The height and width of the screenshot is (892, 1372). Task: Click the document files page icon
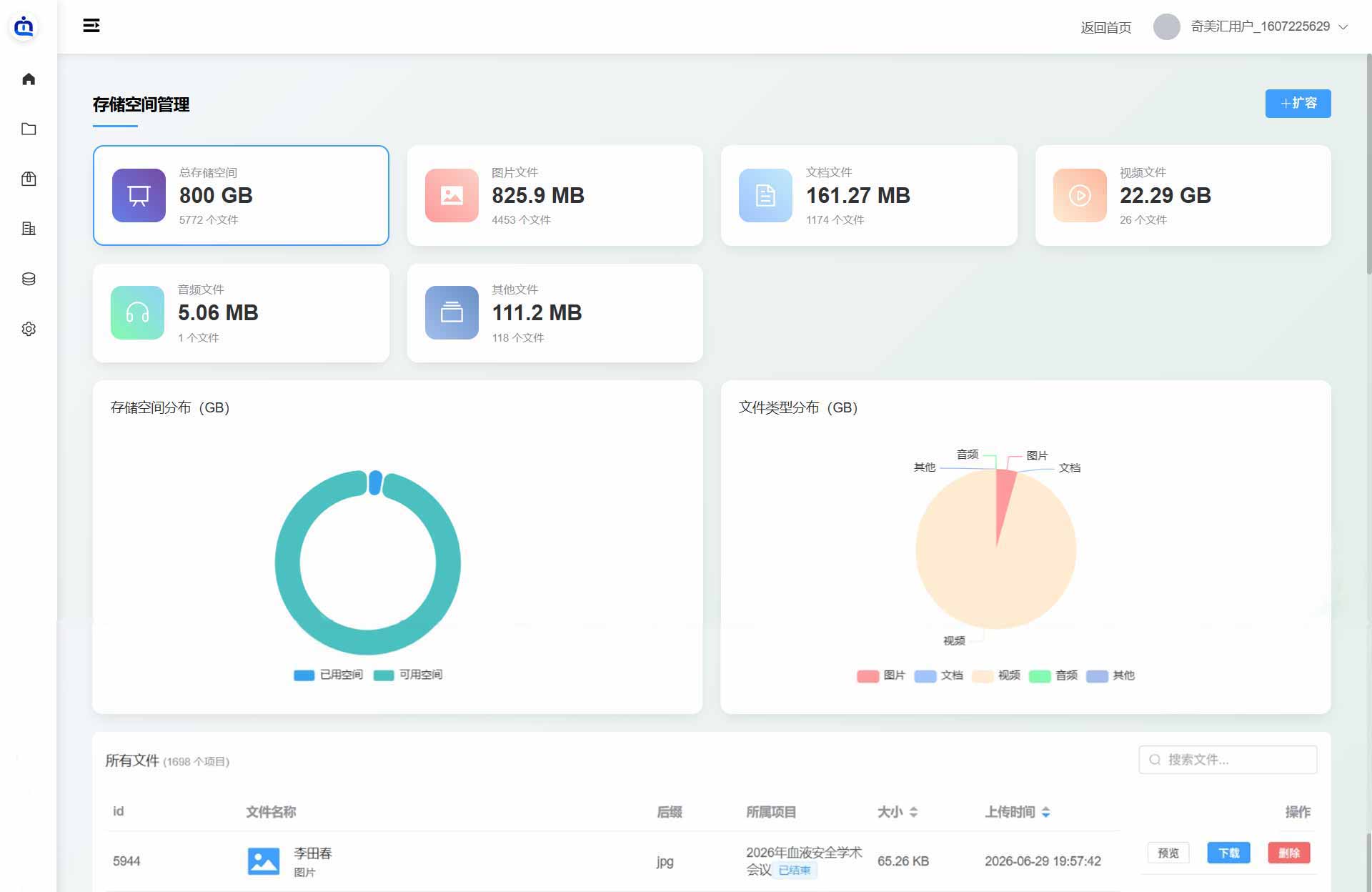click(765, 195)
